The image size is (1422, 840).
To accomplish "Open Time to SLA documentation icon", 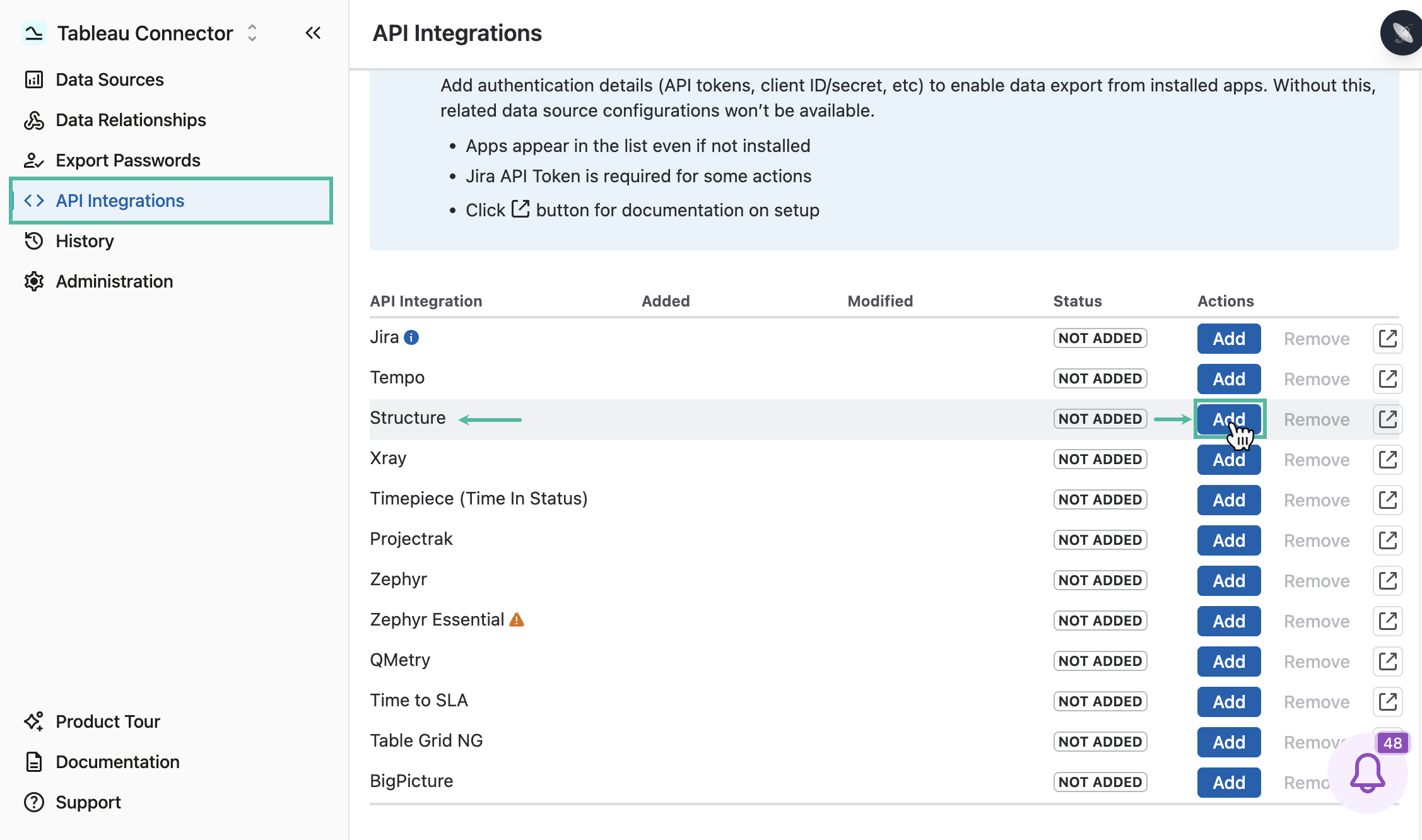I will [1387, 702].
